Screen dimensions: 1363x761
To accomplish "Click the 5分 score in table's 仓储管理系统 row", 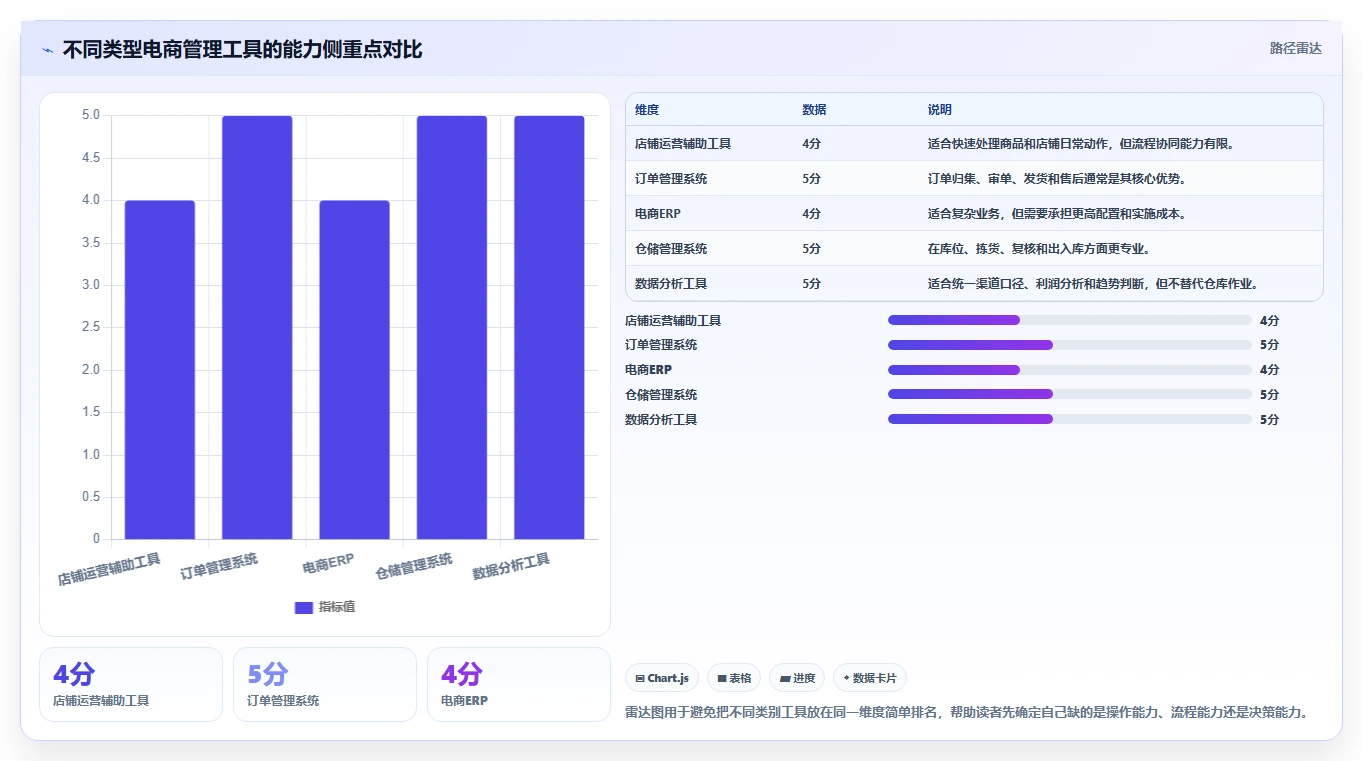I will point(811,249).
